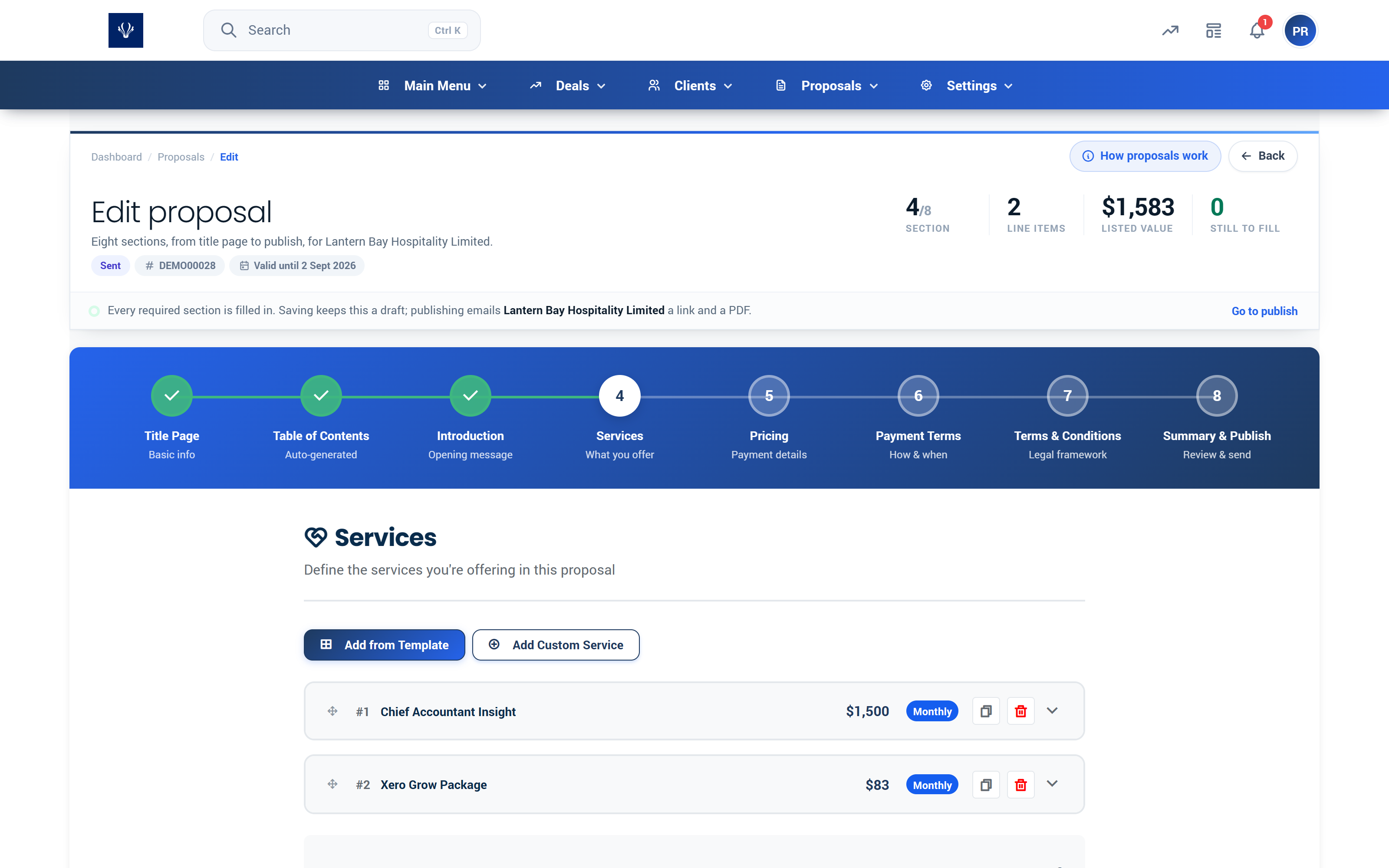Click the Monthly badge for Chief Accountant Insight
The height and width of the screenshot is (868, 1389).
click(x=932, y=711)
